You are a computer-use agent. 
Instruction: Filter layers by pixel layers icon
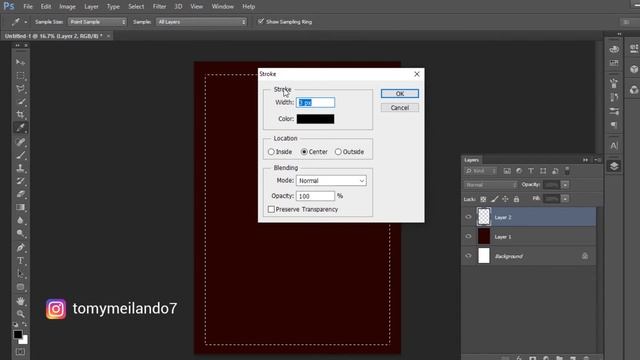click(507, 171)
